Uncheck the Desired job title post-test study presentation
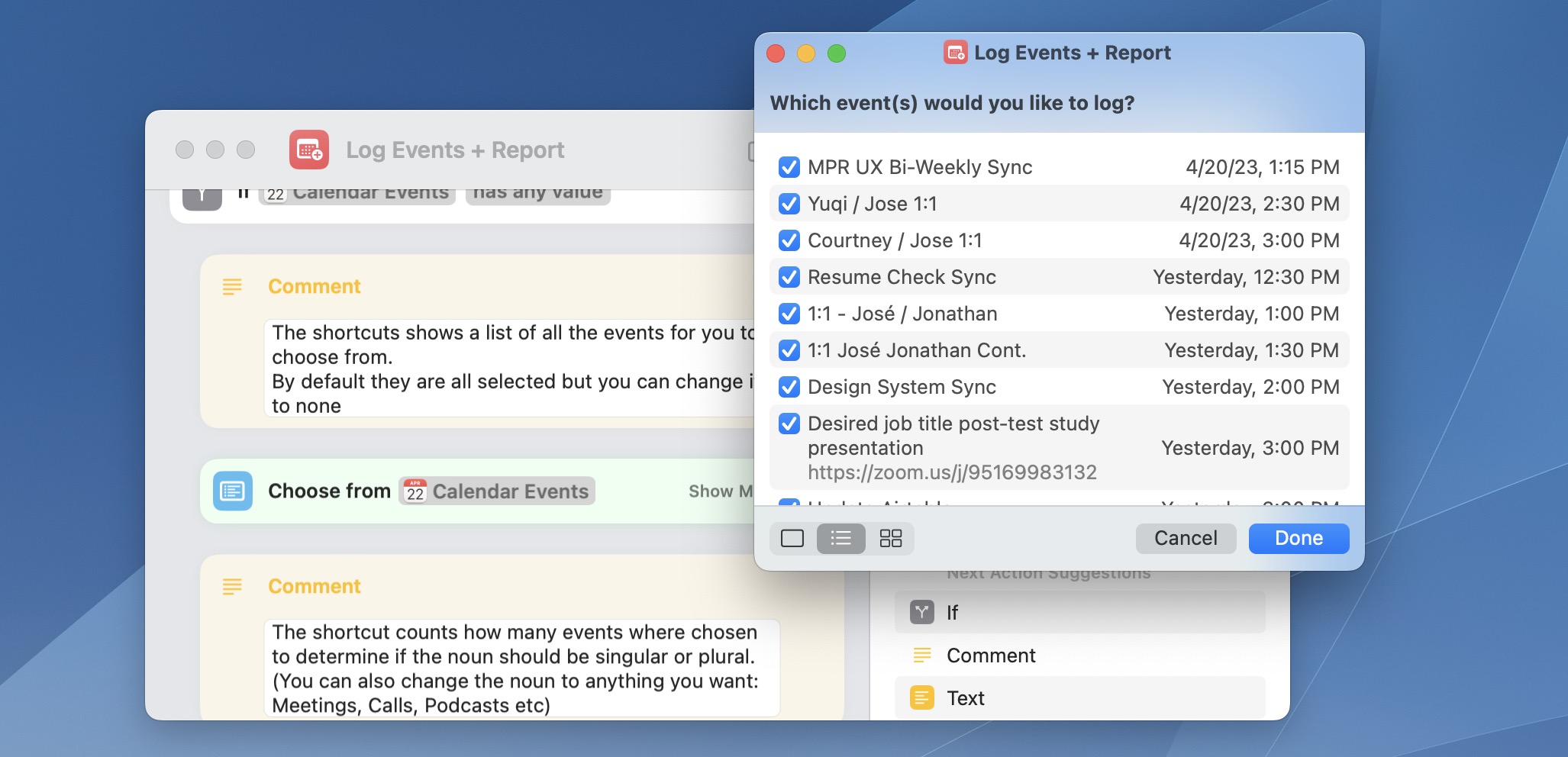 [x=789, y=424]
